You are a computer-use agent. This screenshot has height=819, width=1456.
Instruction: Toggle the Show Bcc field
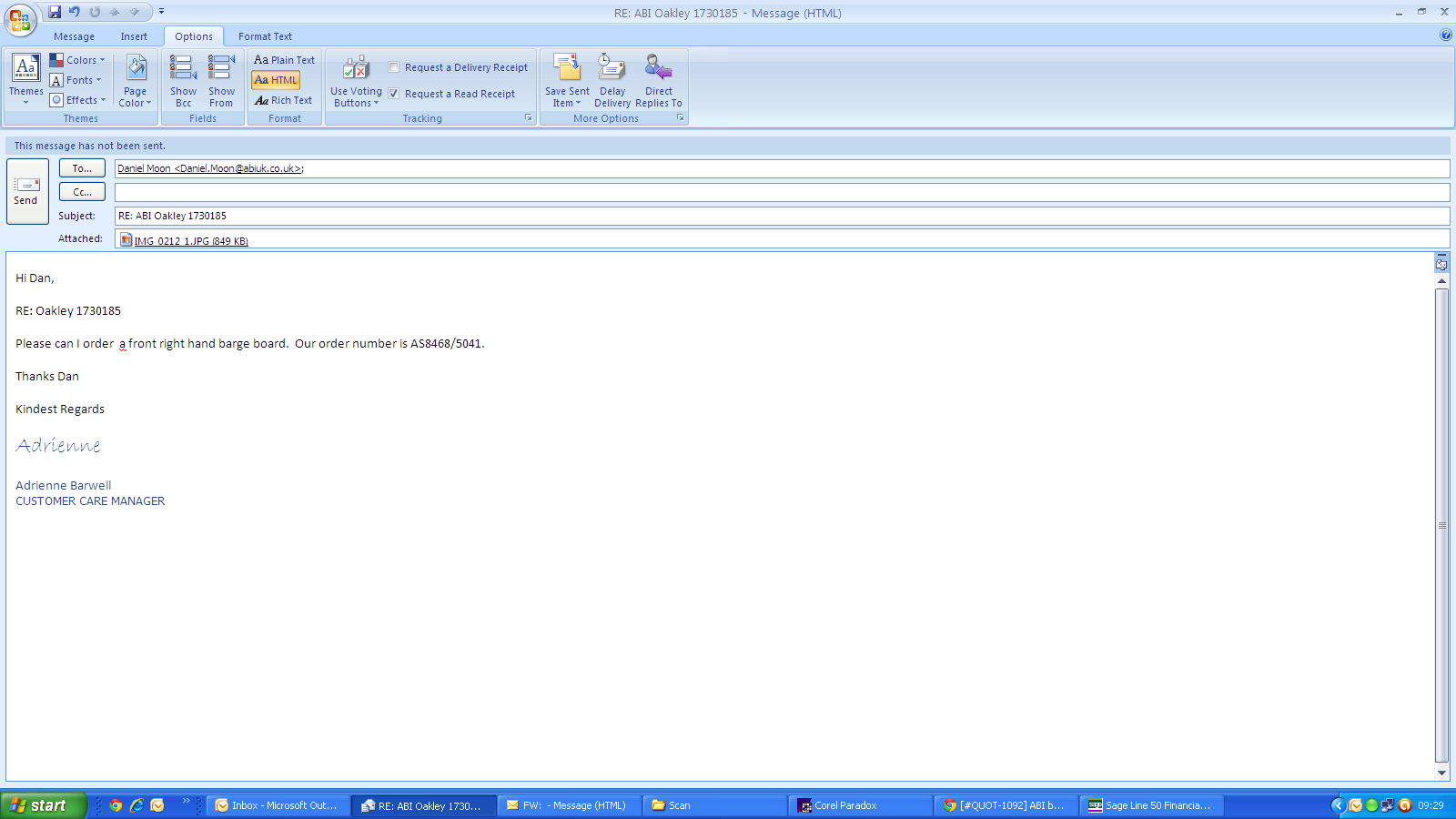click(183, 80)
